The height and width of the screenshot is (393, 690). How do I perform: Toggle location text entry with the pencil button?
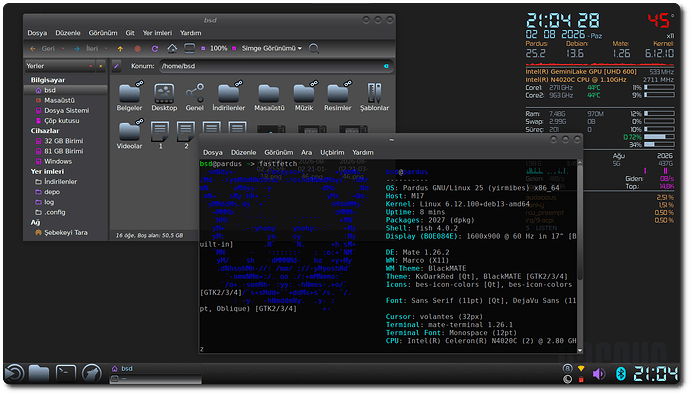pyautogui.click(x=116, y=66)
